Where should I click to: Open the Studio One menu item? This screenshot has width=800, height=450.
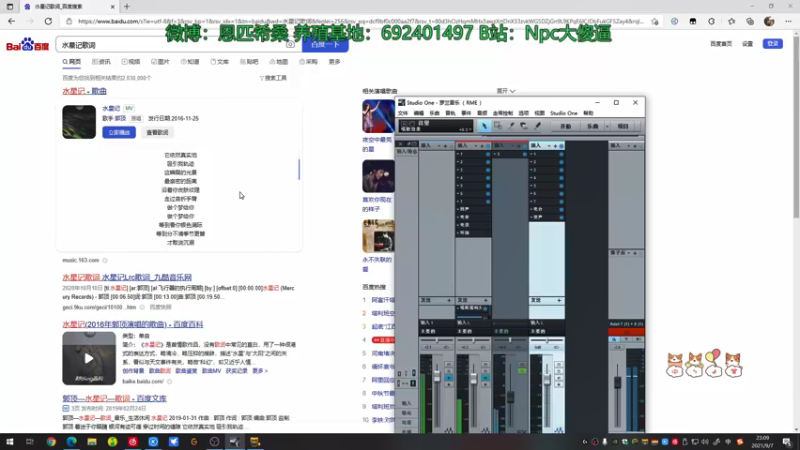[564, 113]
